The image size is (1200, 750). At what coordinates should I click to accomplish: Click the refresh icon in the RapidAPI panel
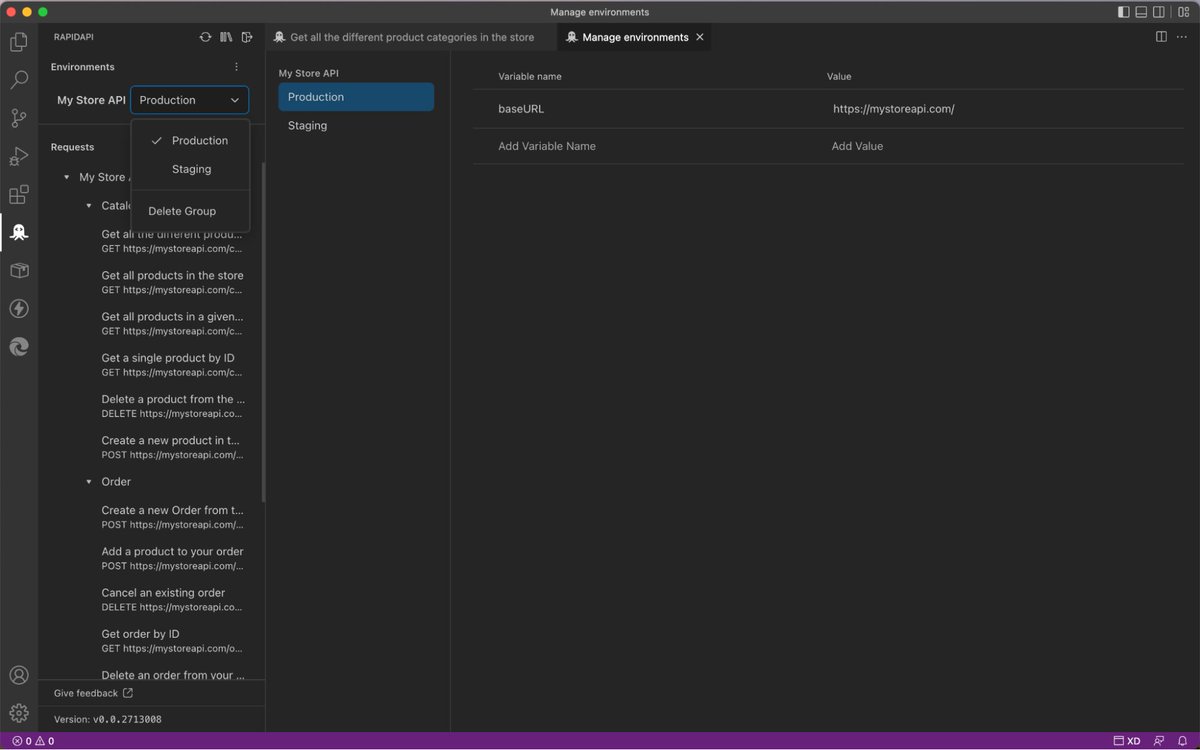pos(205,36)
